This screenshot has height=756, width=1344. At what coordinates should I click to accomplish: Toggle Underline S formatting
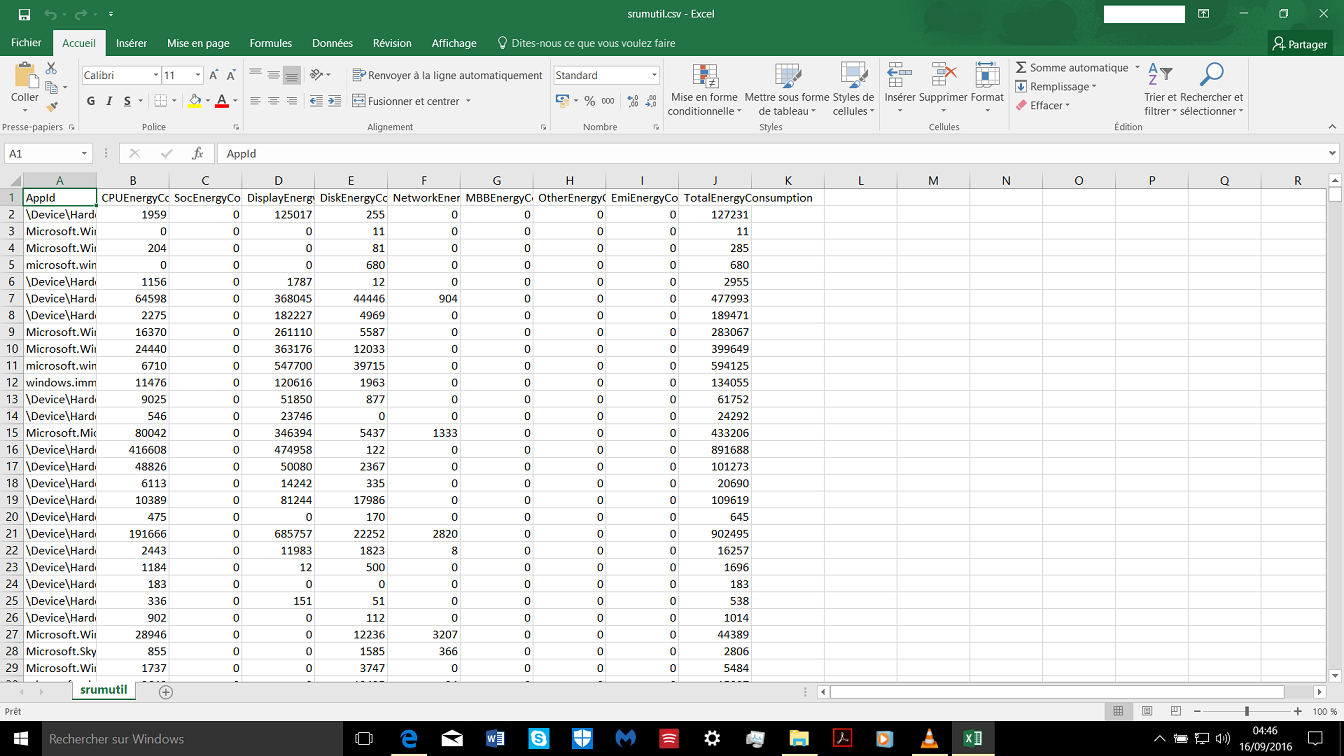click(127, 101)
